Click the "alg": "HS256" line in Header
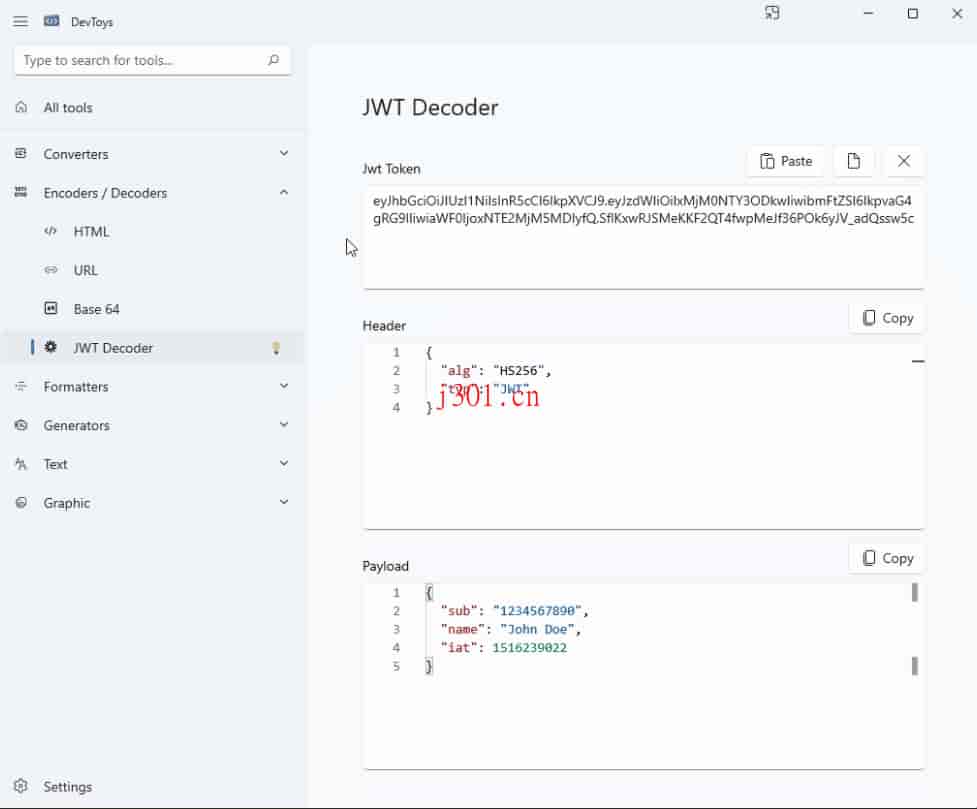The width and height of the screenshot is (977, 809). point(496,370)
